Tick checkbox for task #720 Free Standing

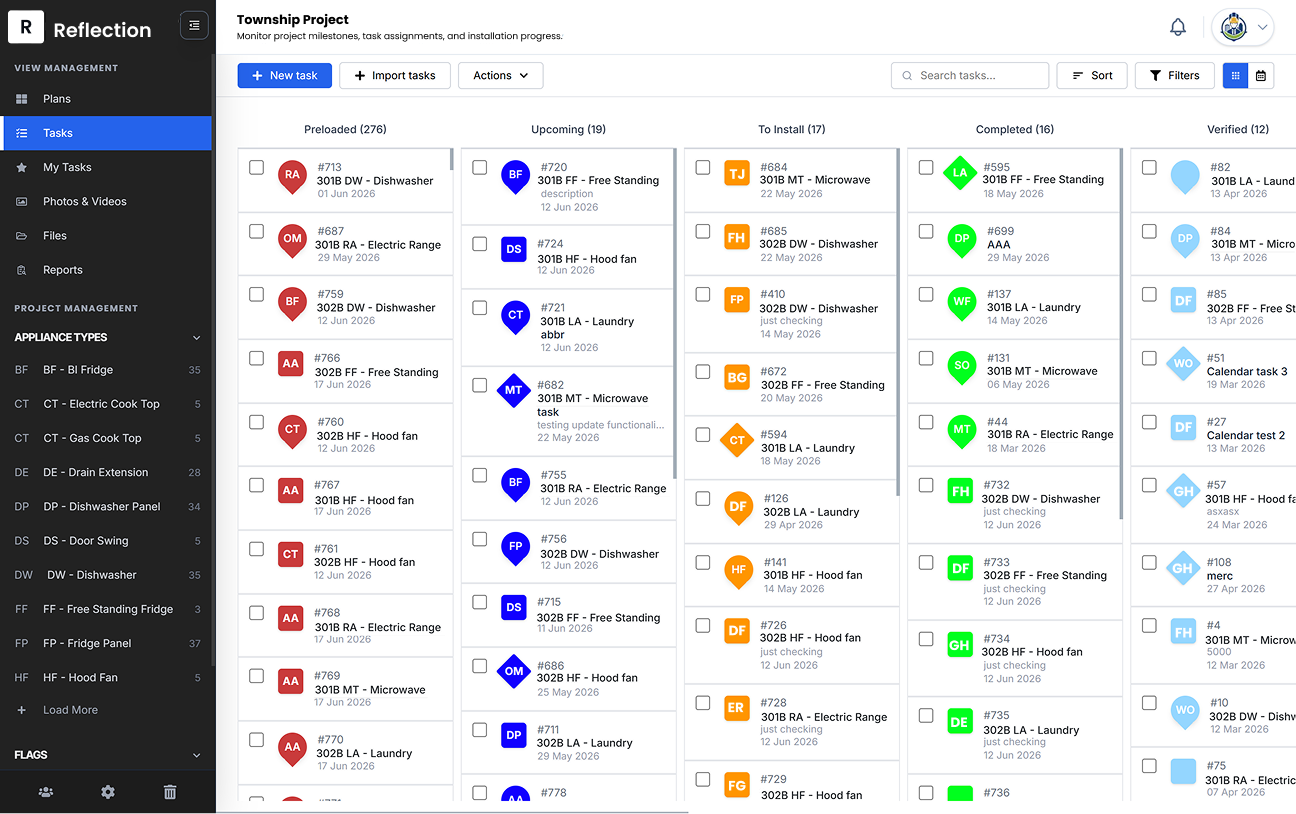coord(480,168)
